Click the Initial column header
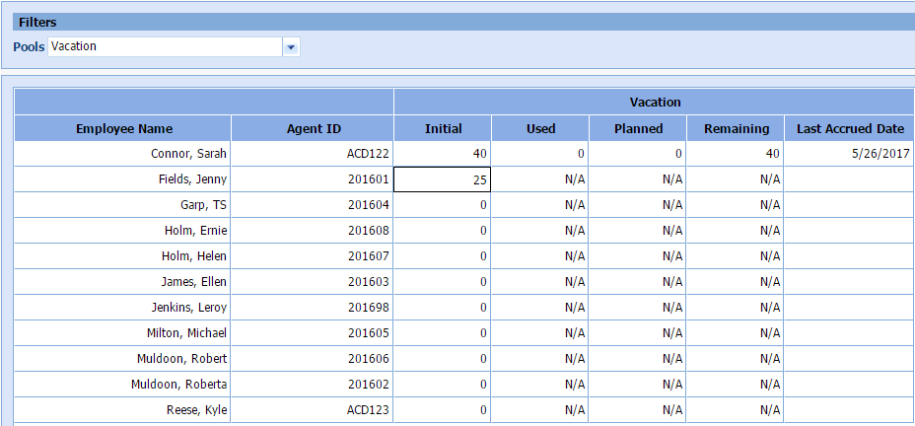Screen dimensions: 915x426 [443, 129]
